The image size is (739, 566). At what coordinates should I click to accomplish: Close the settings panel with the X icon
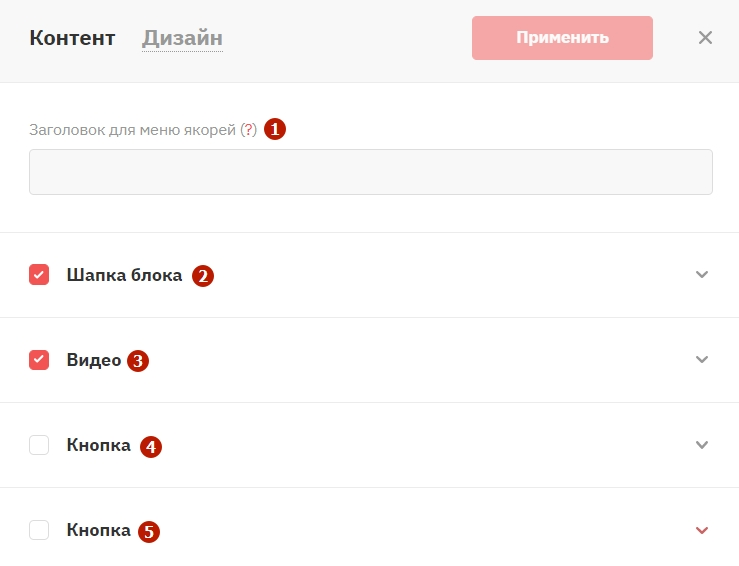pos(705,38)
